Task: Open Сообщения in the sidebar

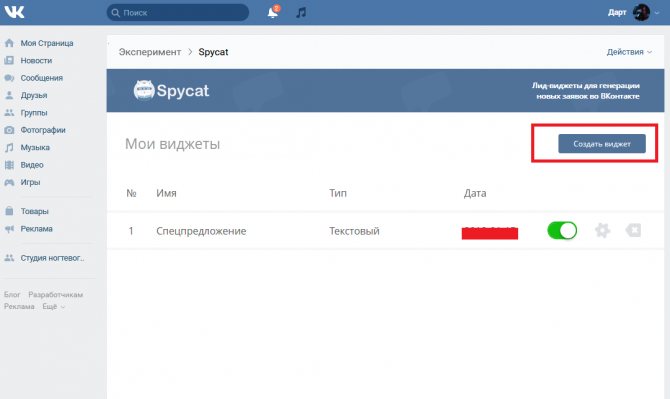Action: (x=41, y=78)
